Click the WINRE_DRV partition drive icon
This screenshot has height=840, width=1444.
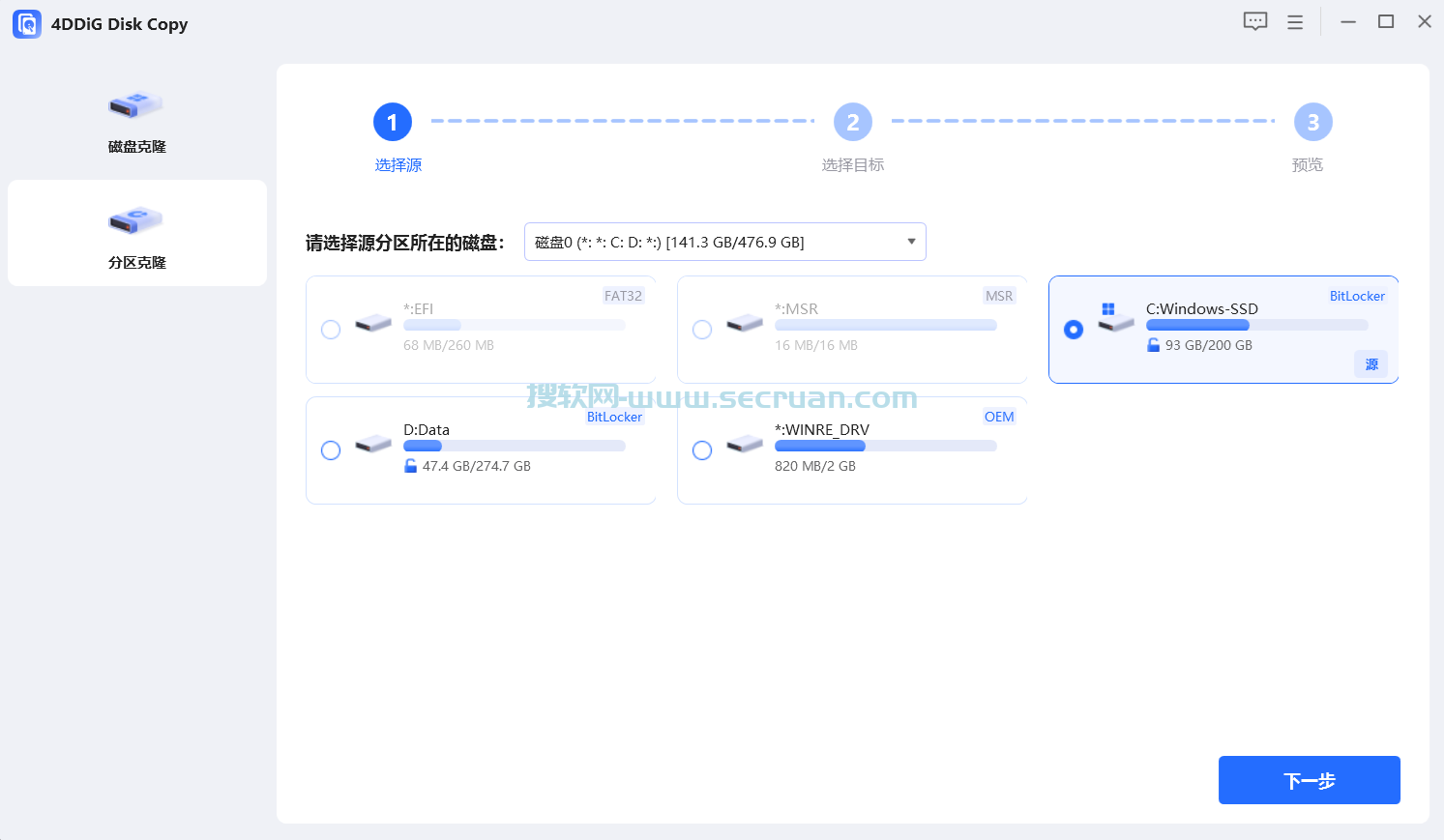(x=745, y=445)
